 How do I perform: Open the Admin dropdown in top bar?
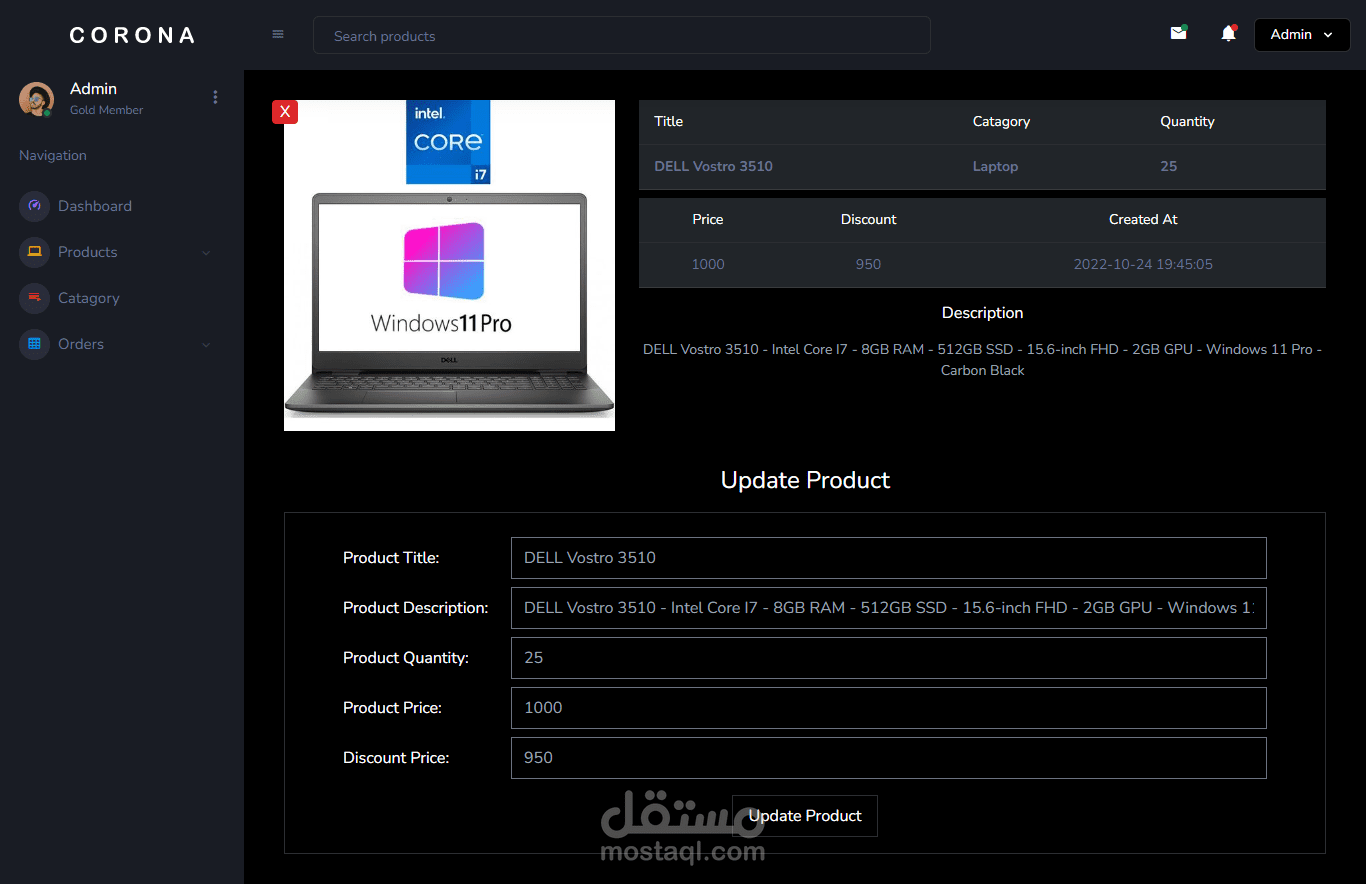(x=1302, y=34)
